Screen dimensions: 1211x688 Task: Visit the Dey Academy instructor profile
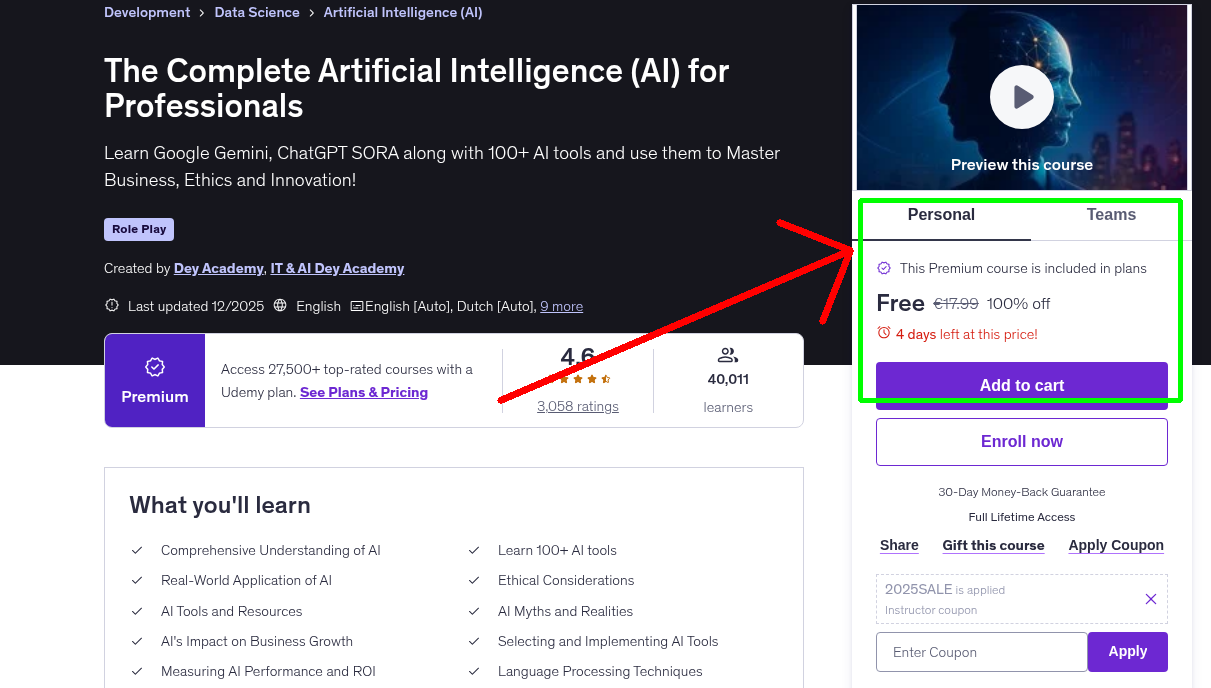point(218,268)
